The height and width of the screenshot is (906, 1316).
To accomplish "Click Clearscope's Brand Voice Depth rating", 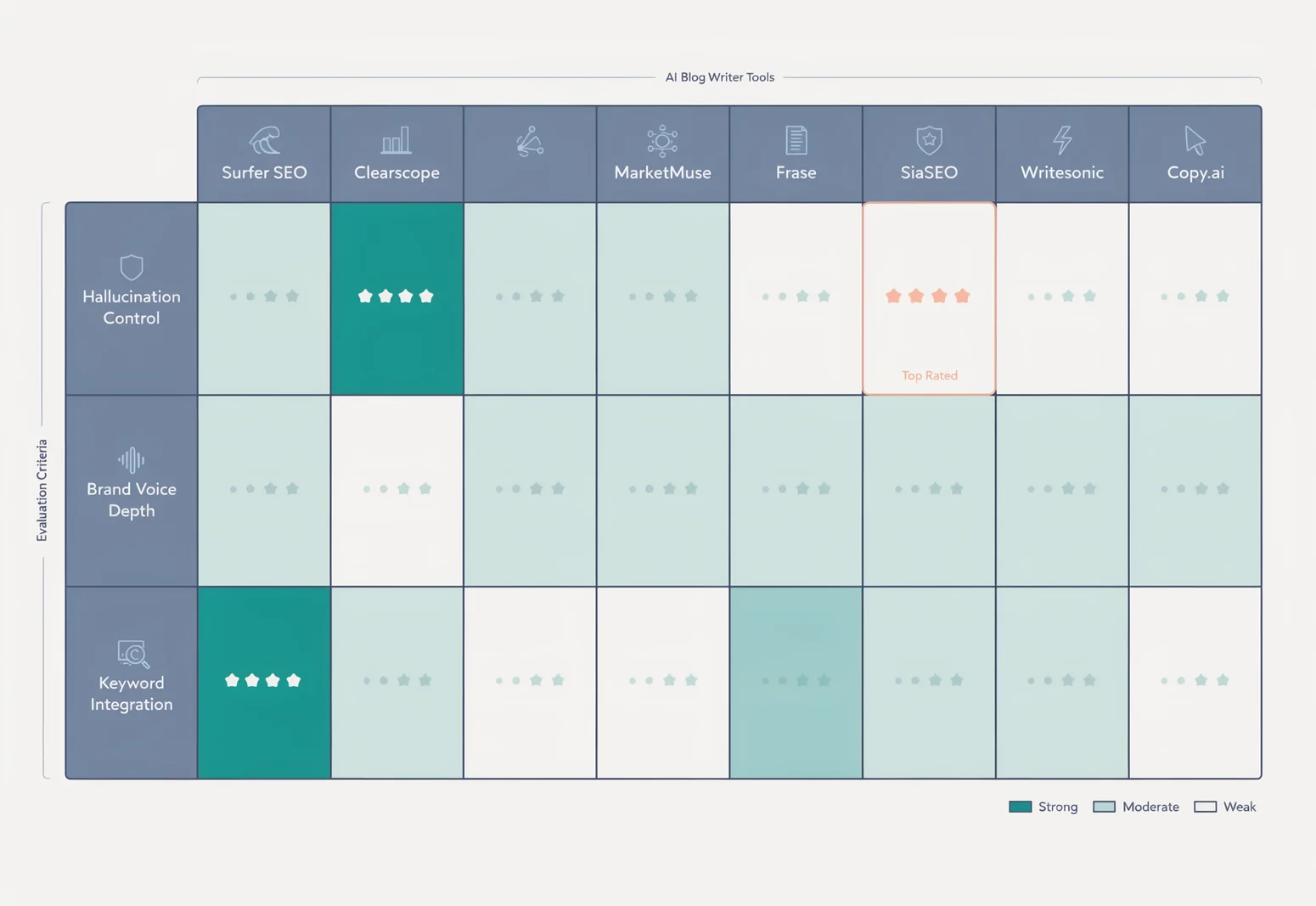I will (397, 489).
